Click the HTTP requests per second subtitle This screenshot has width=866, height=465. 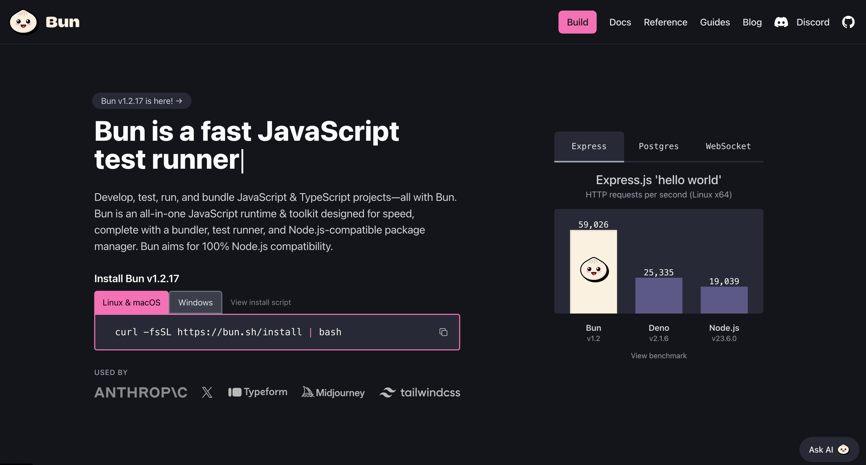(x=658, y=194)
